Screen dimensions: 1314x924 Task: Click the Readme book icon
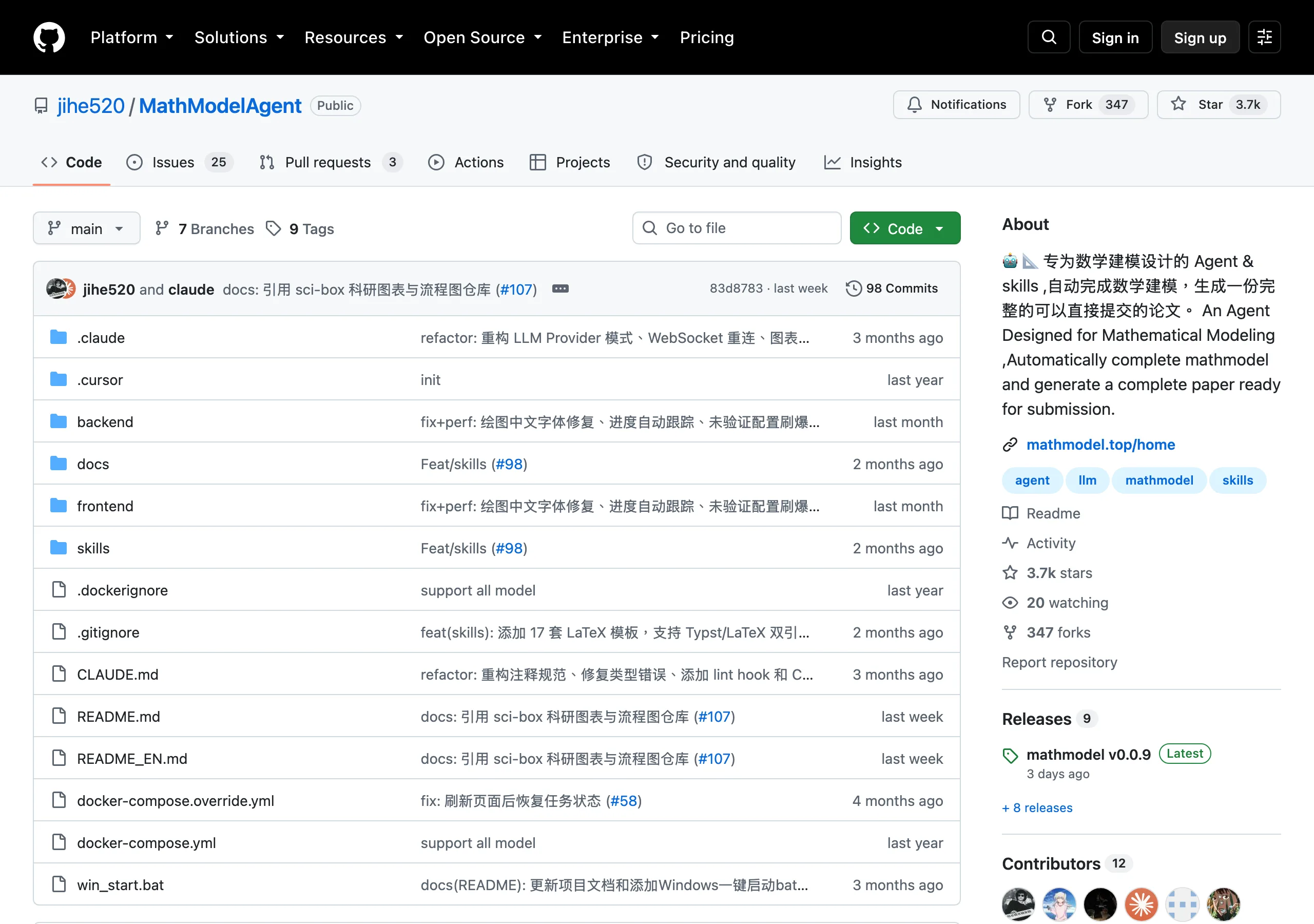click(x=1010, y=513)
